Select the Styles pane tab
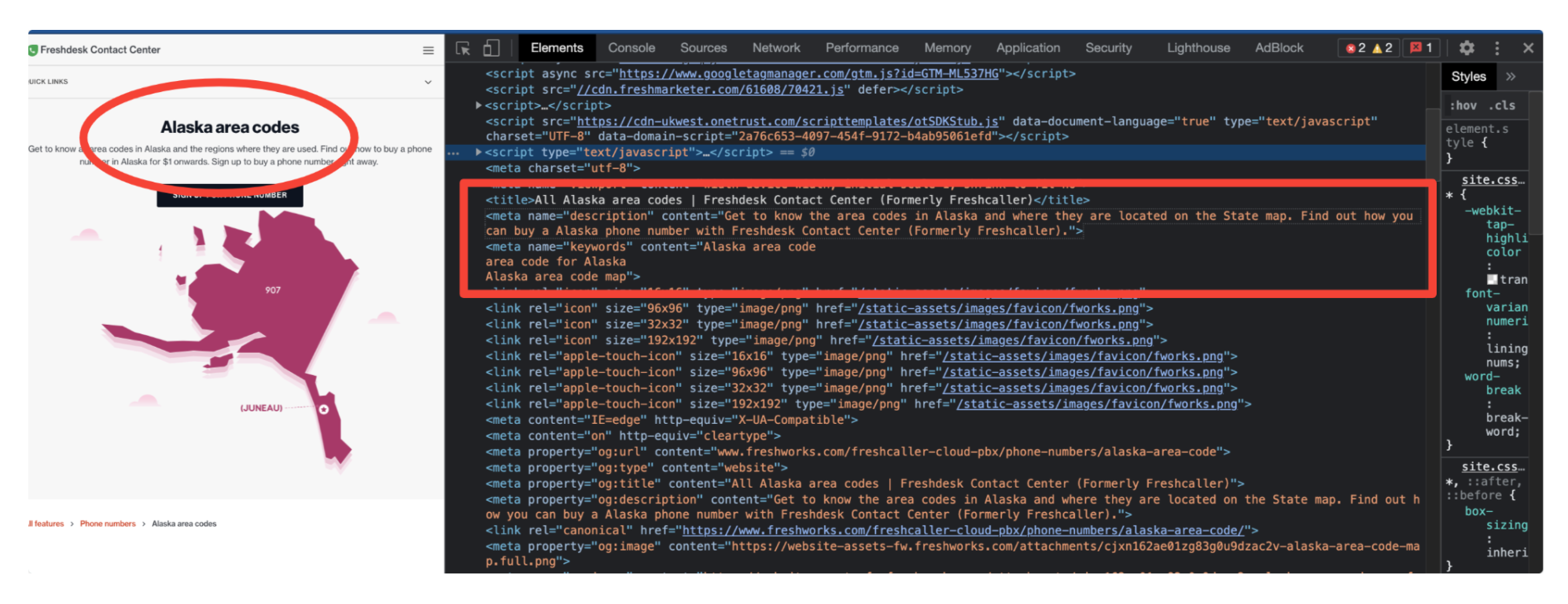 (1468, 76)
